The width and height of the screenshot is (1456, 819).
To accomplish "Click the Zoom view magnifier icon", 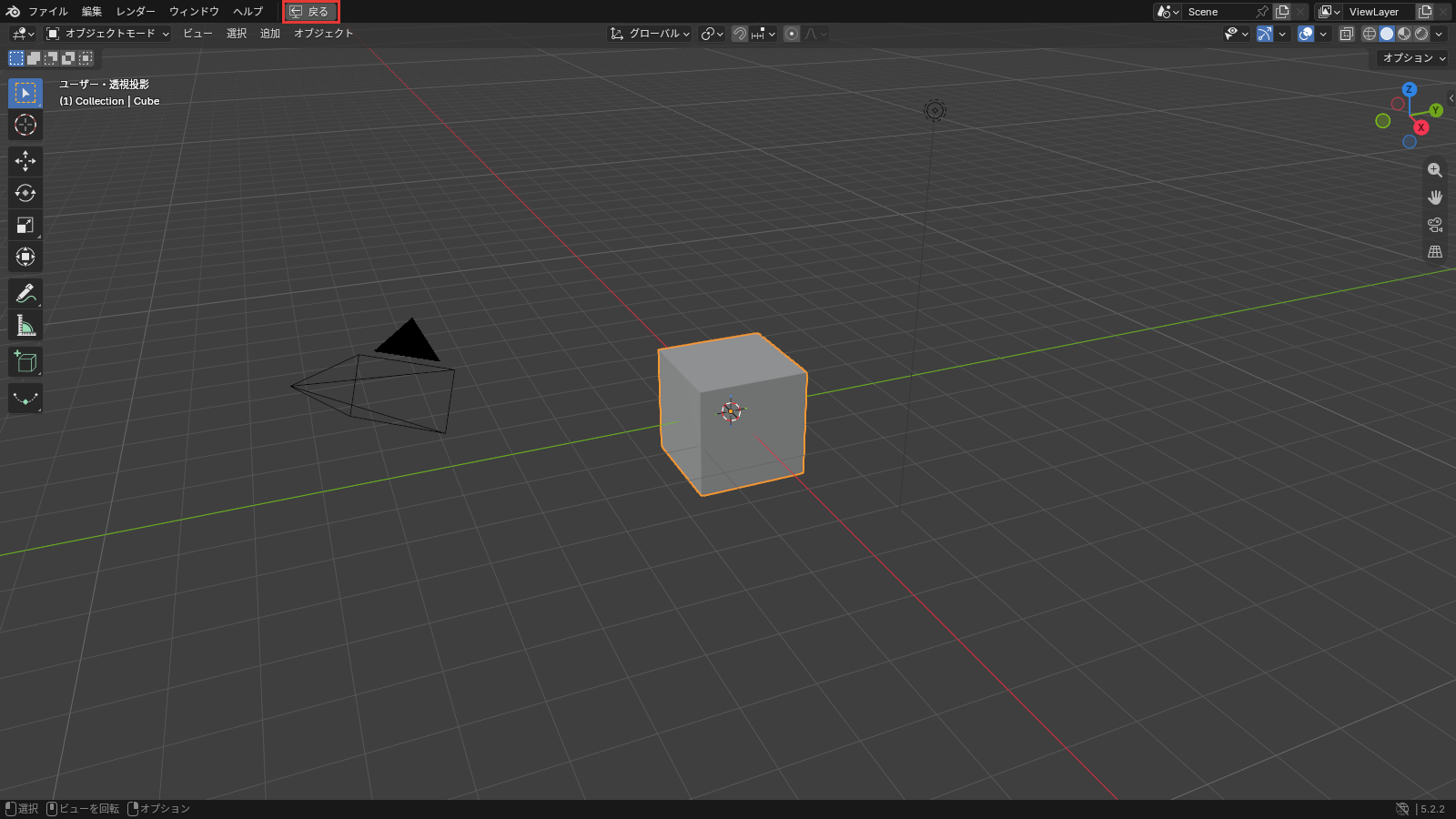I will [x=1435, y=170].
